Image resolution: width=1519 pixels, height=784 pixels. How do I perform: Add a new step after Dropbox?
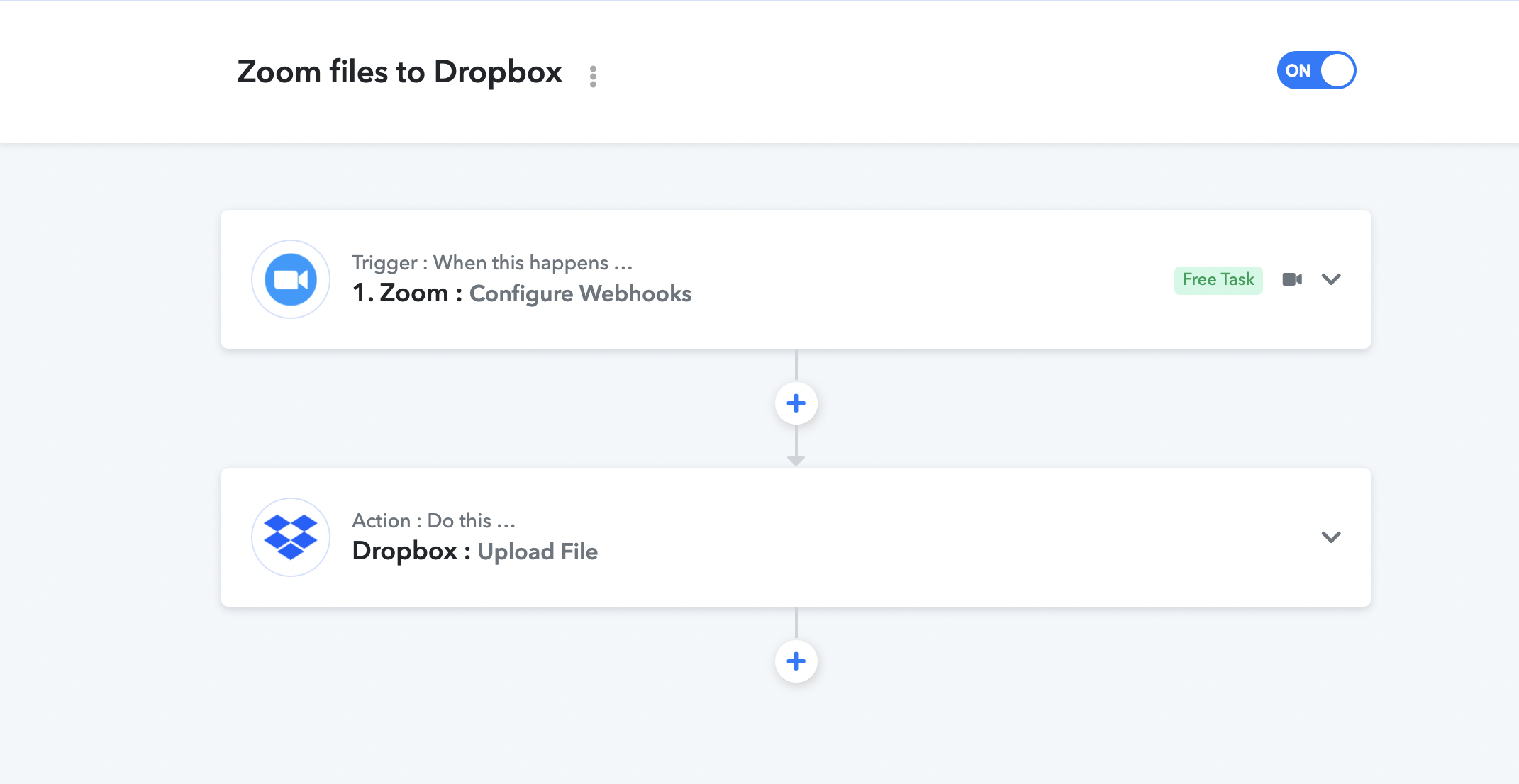point(796,661)
